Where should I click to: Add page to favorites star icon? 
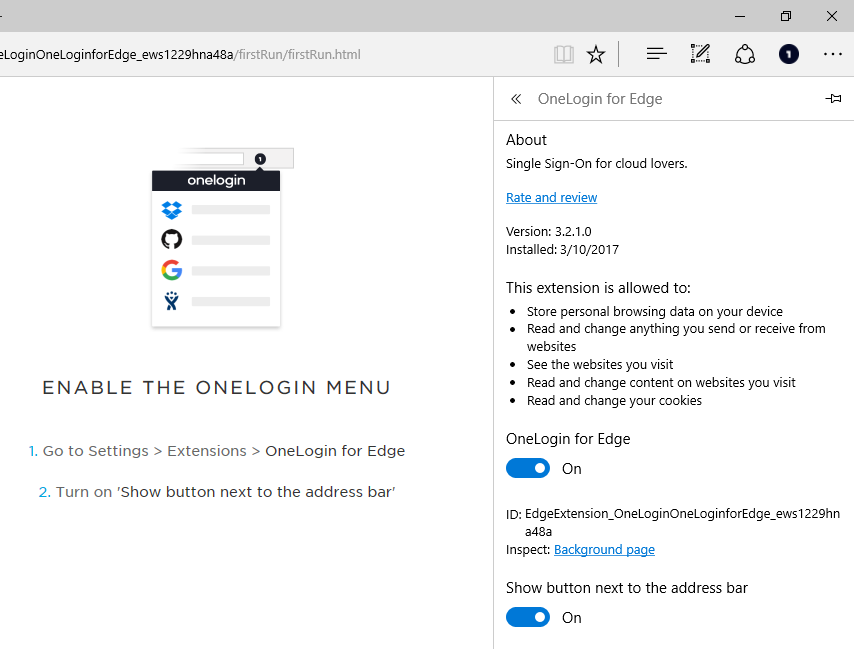(x=596, y=54)
